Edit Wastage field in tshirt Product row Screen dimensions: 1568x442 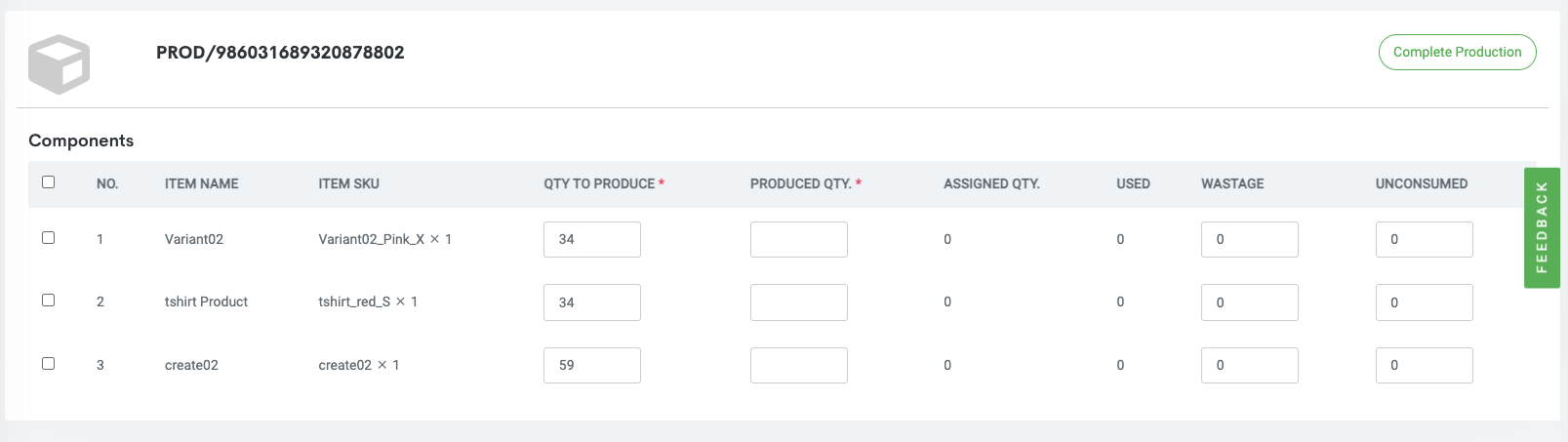click(x=1250, y=302)
